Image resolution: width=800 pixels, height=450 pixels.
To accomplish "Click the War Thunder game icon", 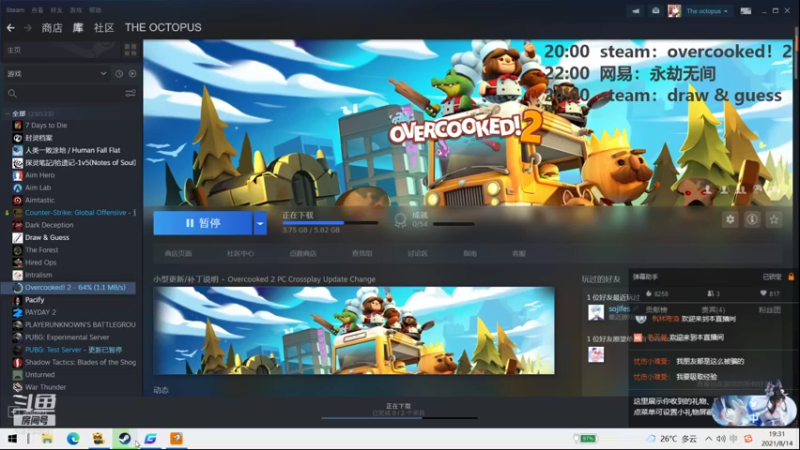I will pyautogui.click(x=18, y=387).
